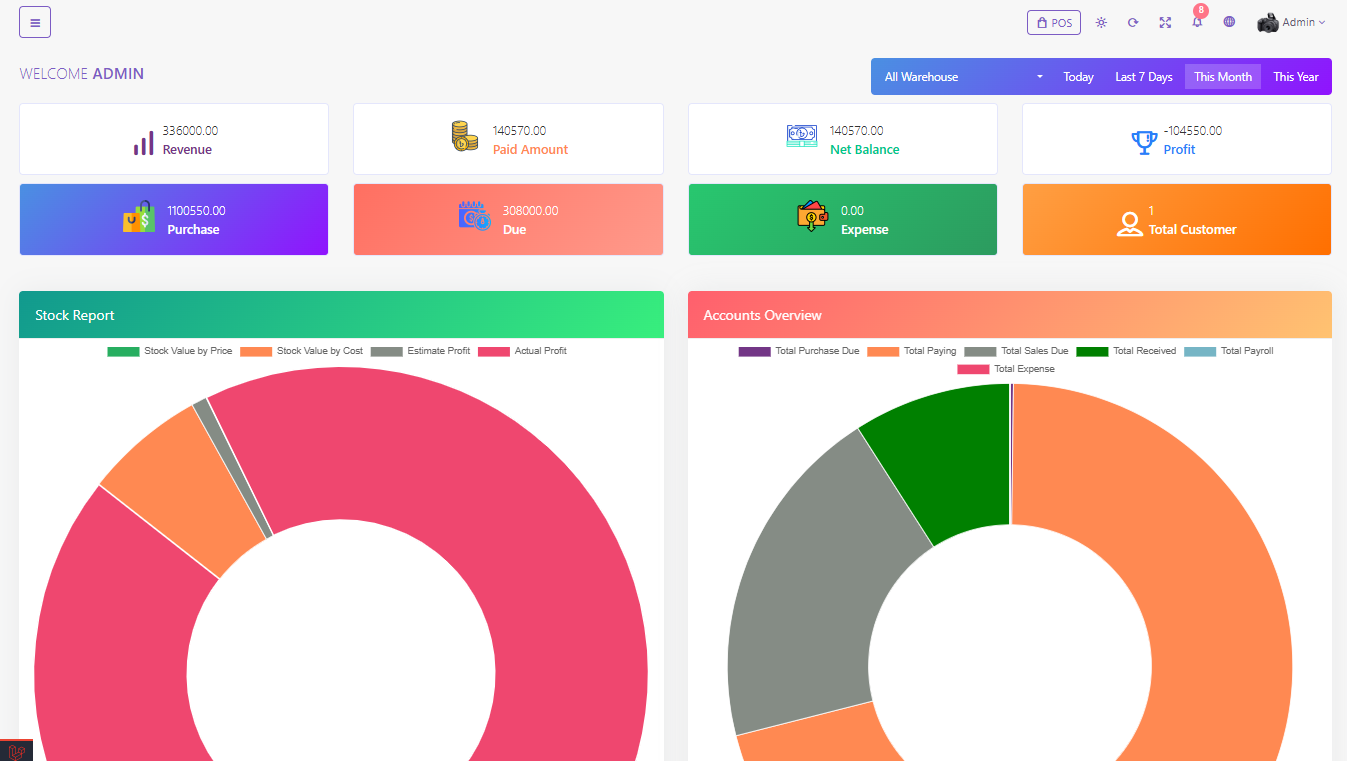Click Total Received color swatch in legend
This screenshot has height=761, width=1347.
click(1092, 351)
